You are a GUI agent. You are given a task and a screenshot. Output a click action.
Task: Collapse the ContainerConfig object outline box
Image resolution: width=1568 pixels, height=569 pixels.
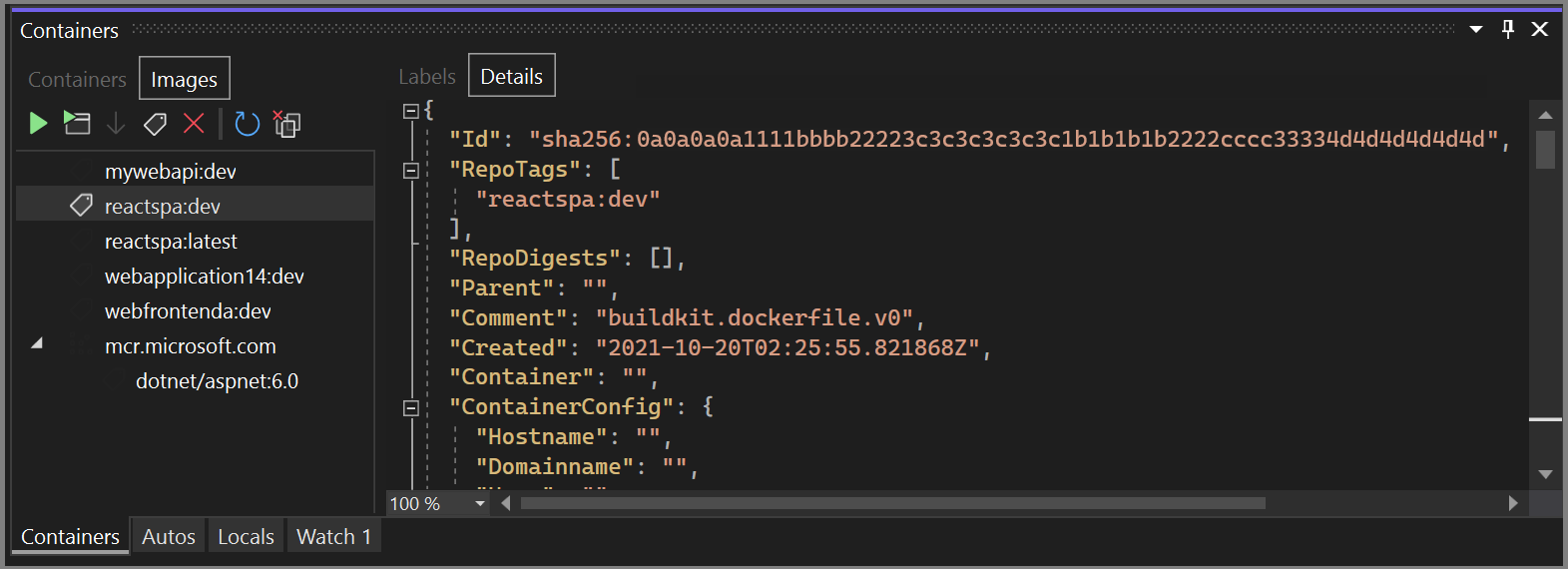tap(410, 407)
